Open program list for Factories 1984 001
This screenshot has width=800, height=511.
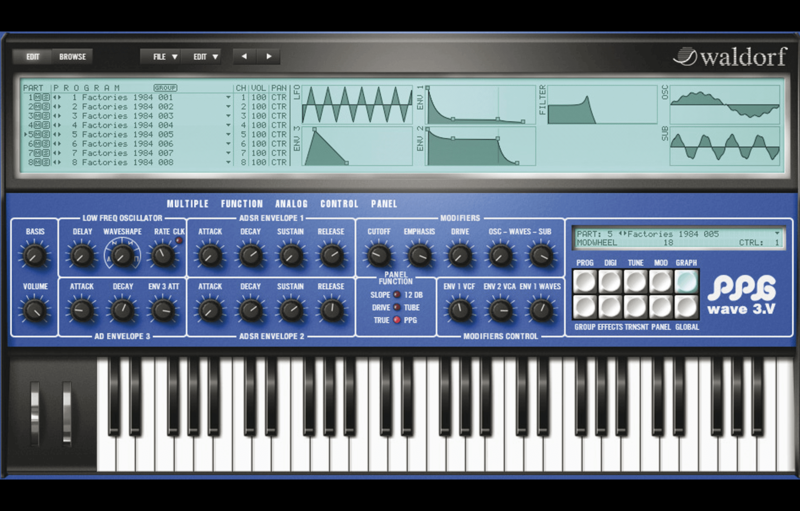coord(229,97)
